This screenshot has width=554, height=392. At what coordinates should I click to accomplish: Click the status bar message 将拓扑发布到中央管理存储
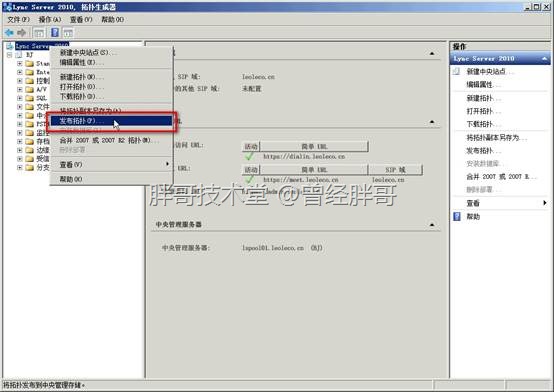(x=44, y=385)
